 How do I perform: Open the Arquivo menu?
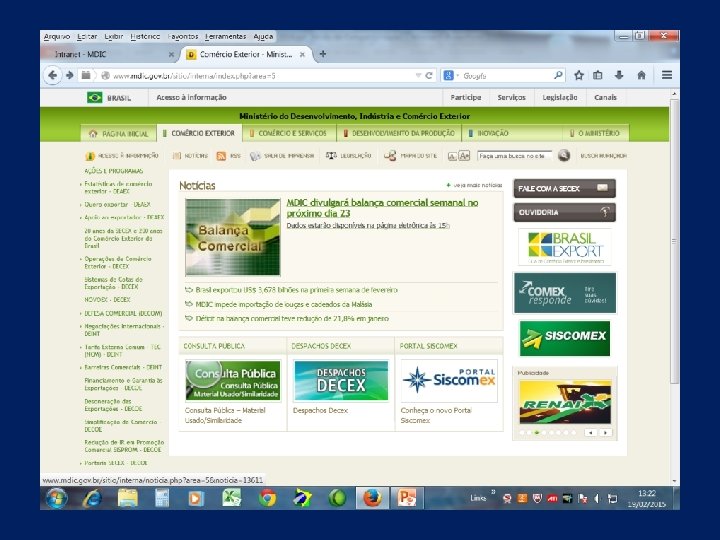pos(57,36)
